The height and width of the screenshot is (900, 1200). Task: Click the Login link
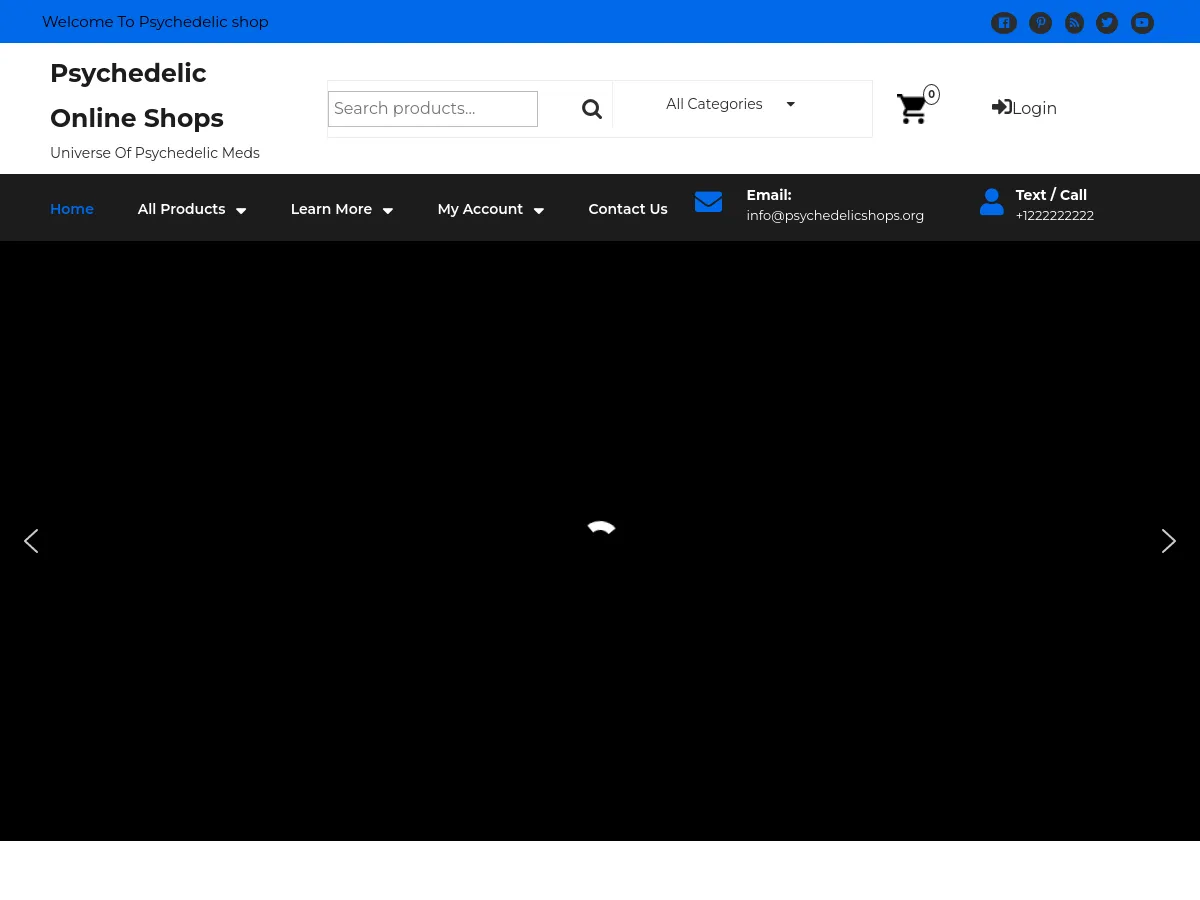[x=1024, y=108]
